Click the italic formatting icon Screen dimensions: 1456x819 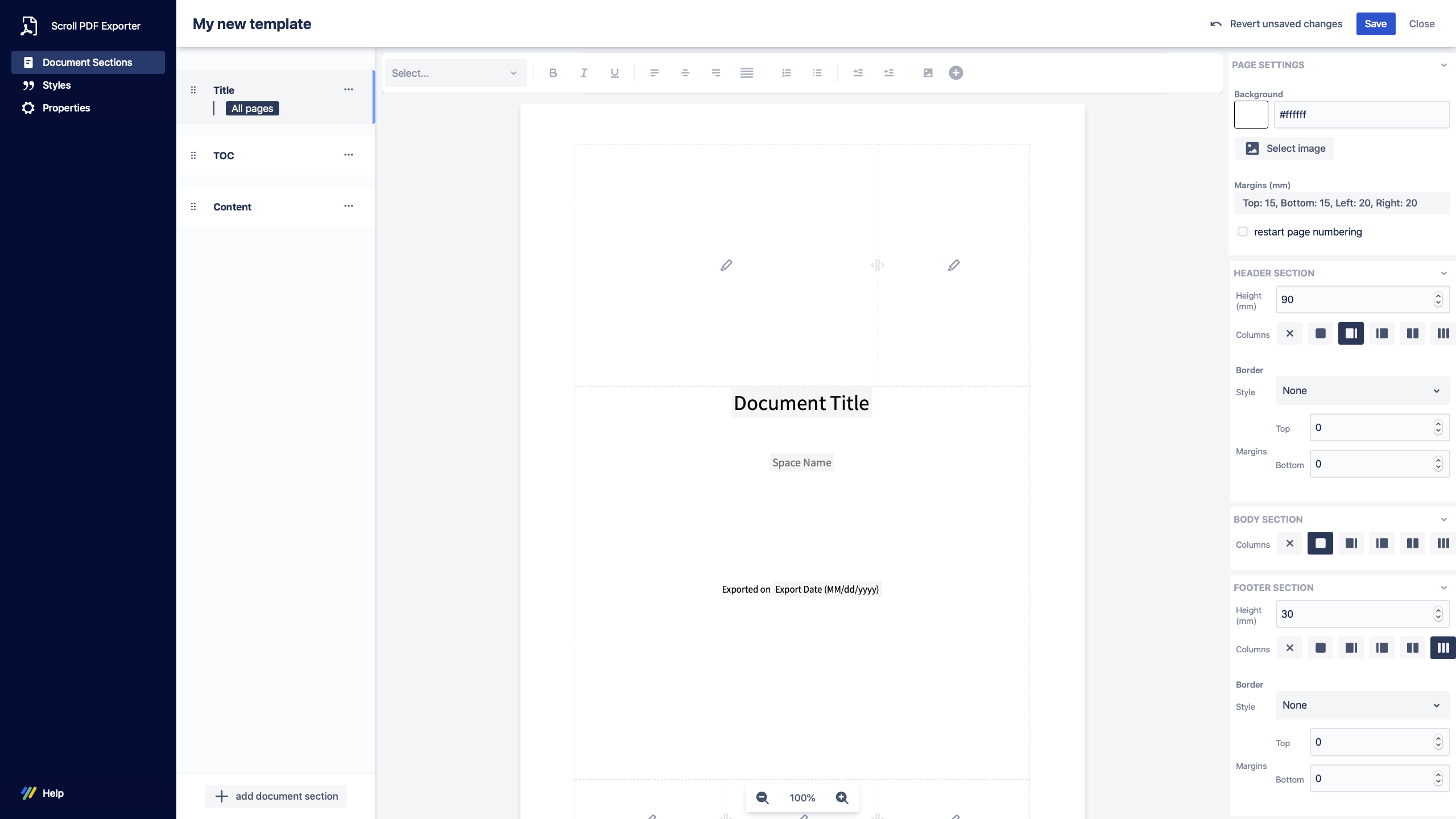click(x=584, y=73)
